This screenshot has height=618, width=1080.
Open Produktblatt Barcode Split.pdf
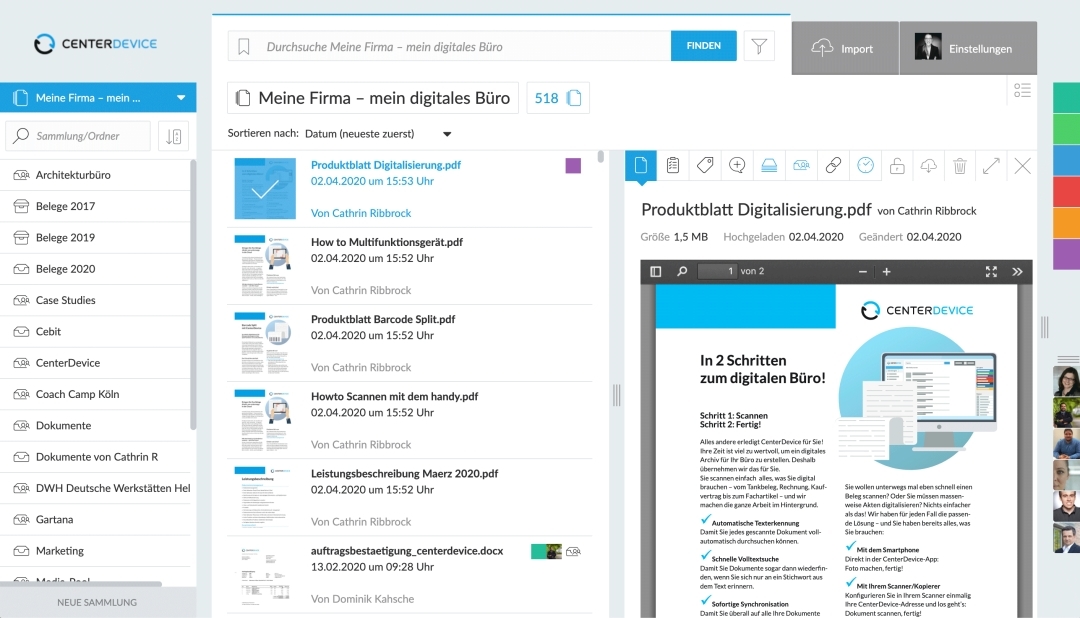click(x=383, y=319)
